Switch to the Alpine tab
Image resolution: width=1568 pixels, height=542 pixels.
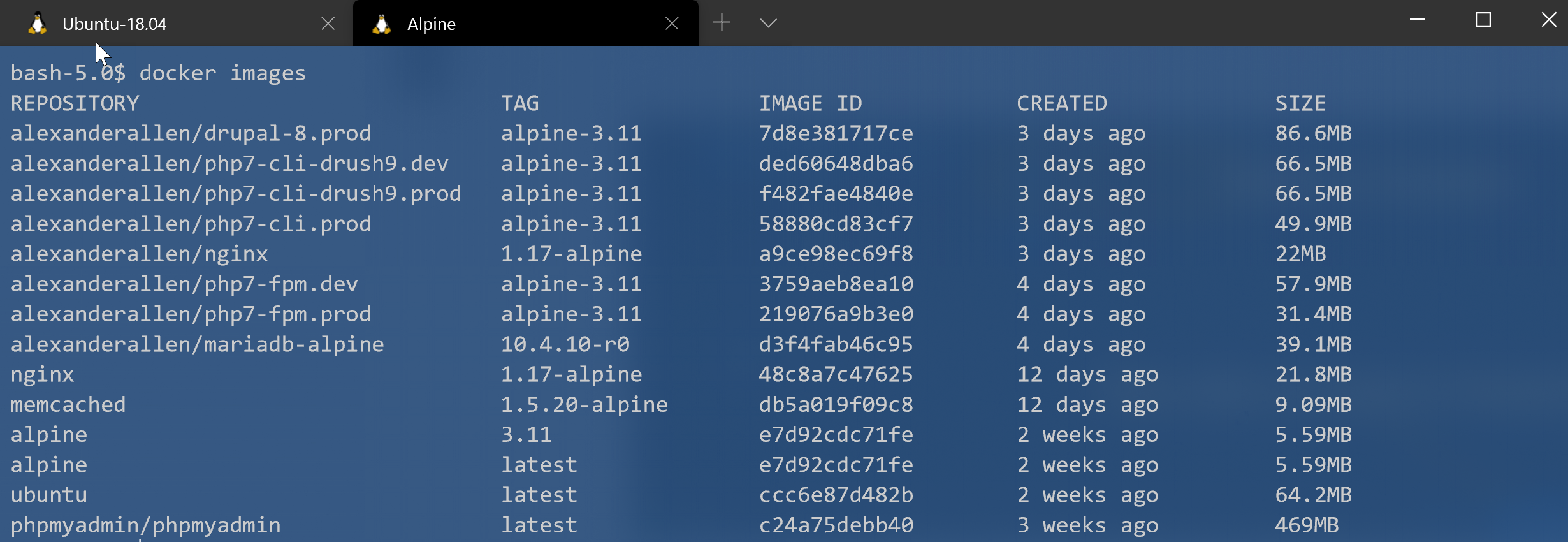pos(430,24)
